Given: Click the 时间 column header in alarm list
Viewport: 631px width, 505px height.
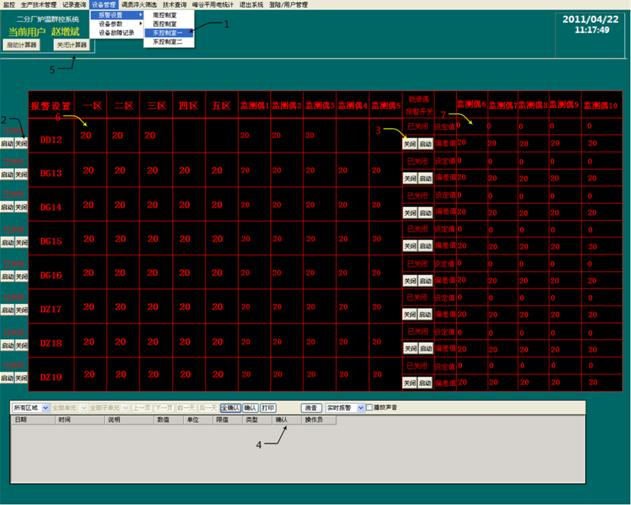Looking at the screenshot, I should tap(64, 420).
